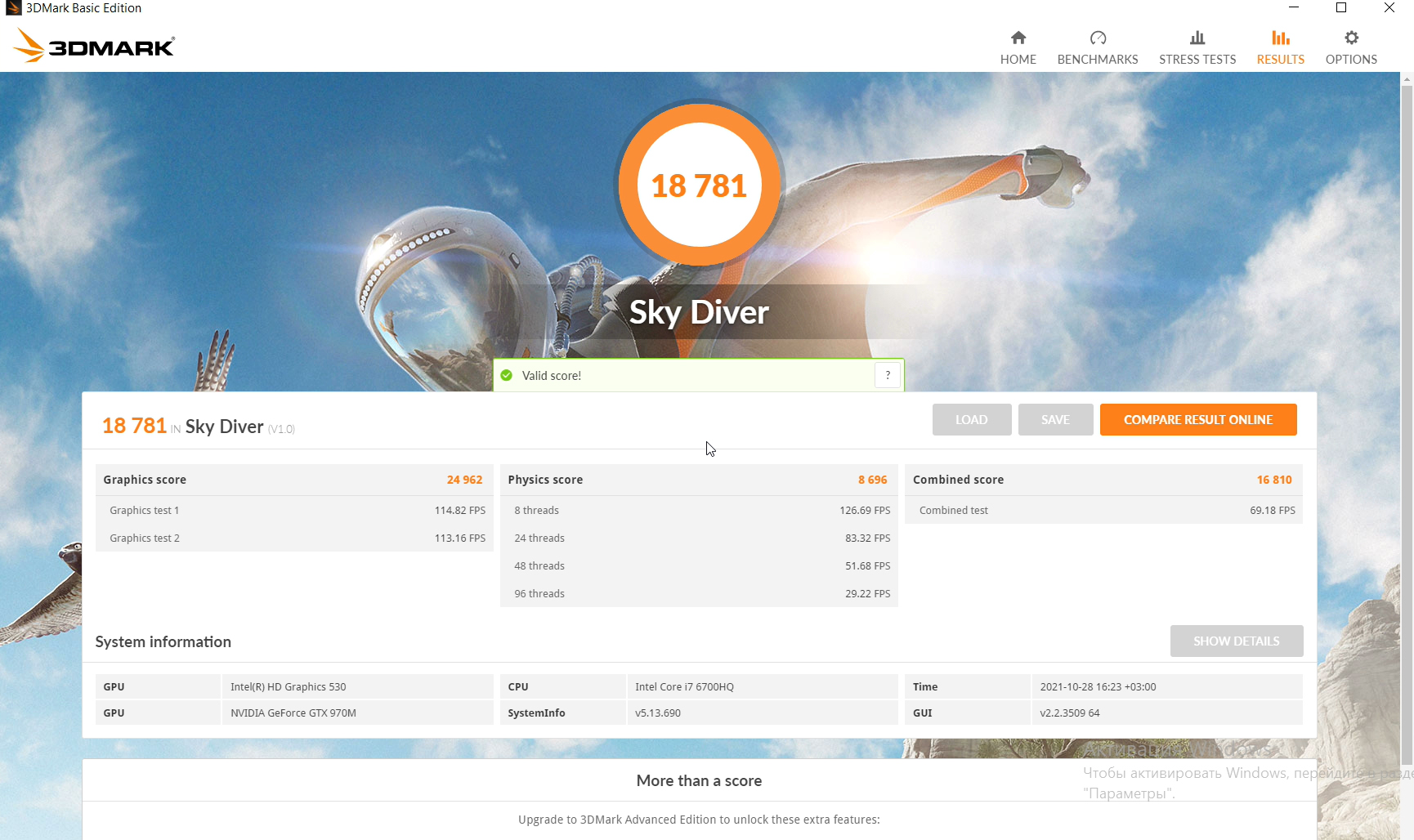
Task: Switch to the BENCHMARKS tab label
Action: (x=1098, y=60)
